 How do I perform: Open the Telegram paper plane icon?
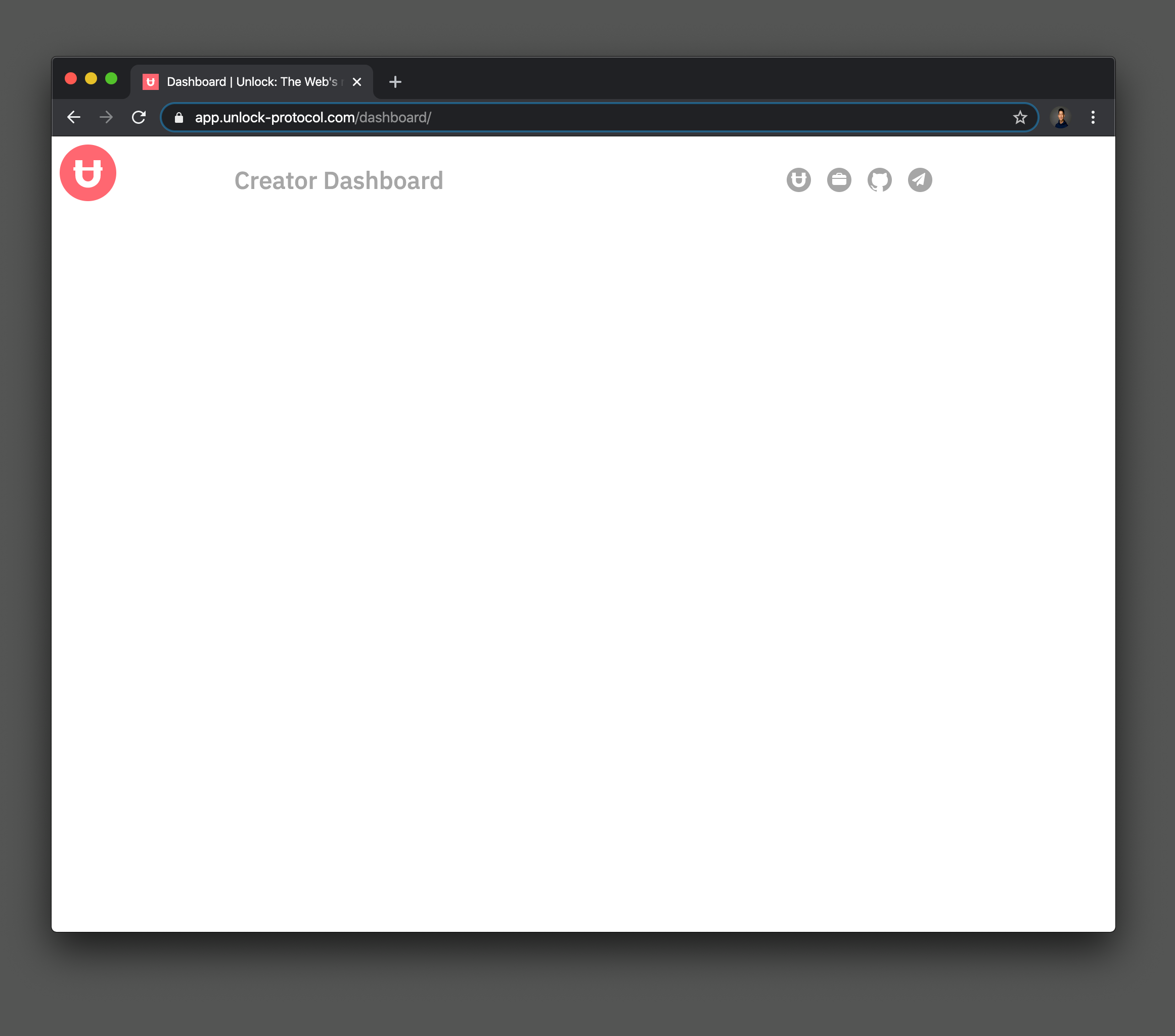click(x=919, y=180)
